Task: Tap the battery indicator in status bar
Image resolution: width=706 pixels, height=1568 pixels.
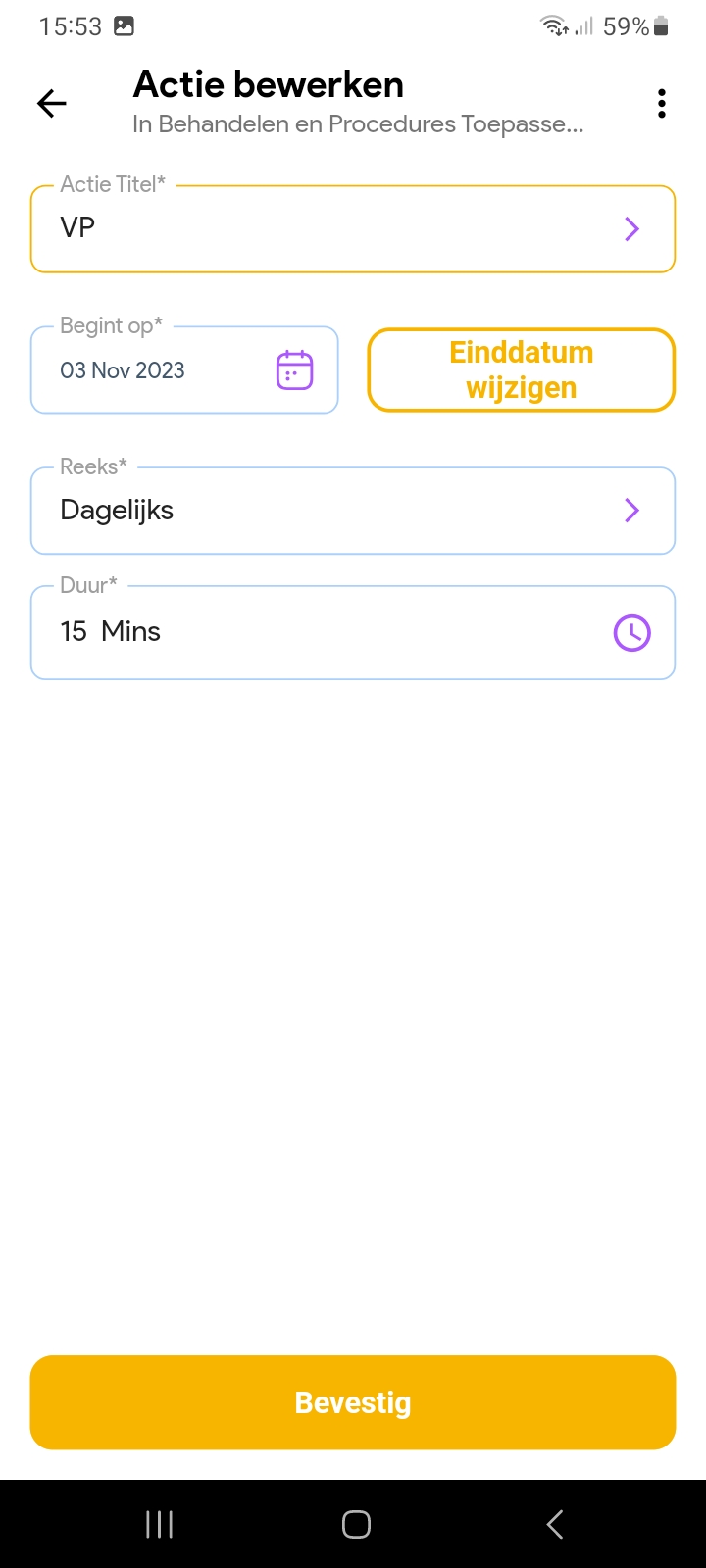Action: [662, 26]
